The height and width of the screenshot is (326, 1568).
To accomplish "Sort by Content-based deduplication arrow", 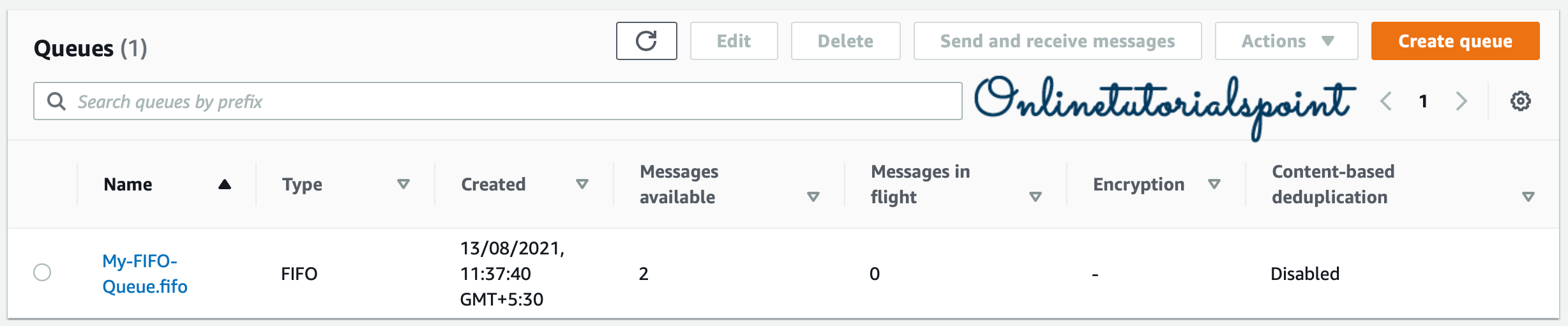I will 1528,197.
